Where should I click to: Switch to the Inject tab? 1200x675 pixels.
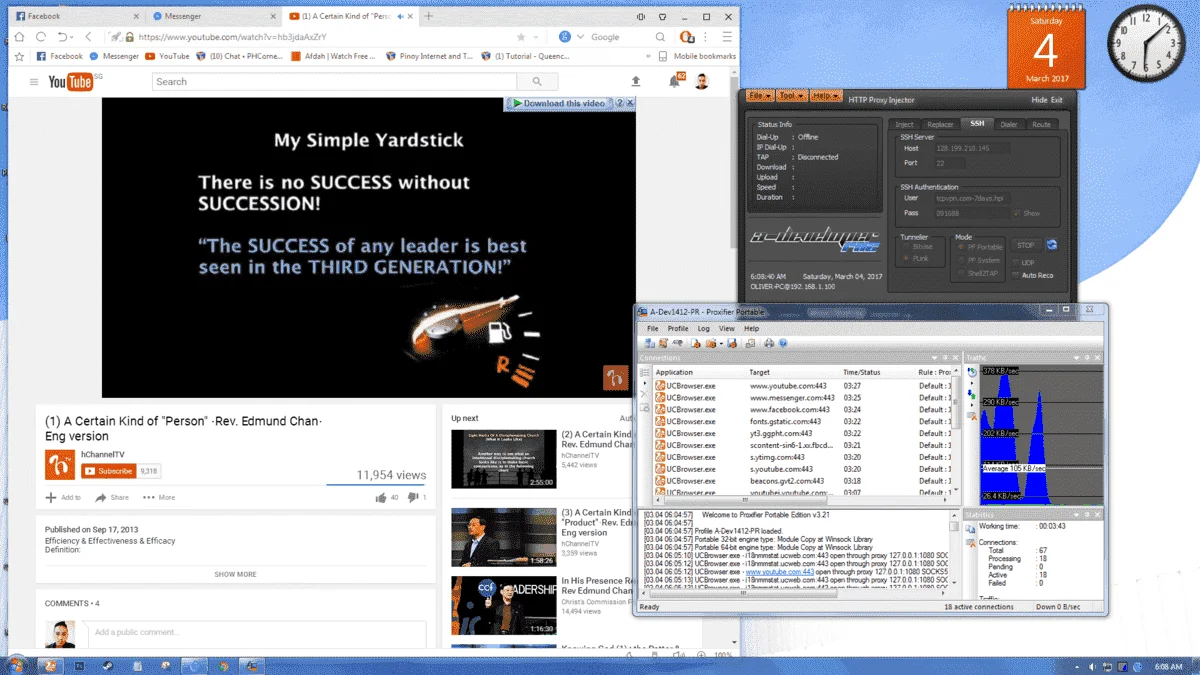click(904, 124)
